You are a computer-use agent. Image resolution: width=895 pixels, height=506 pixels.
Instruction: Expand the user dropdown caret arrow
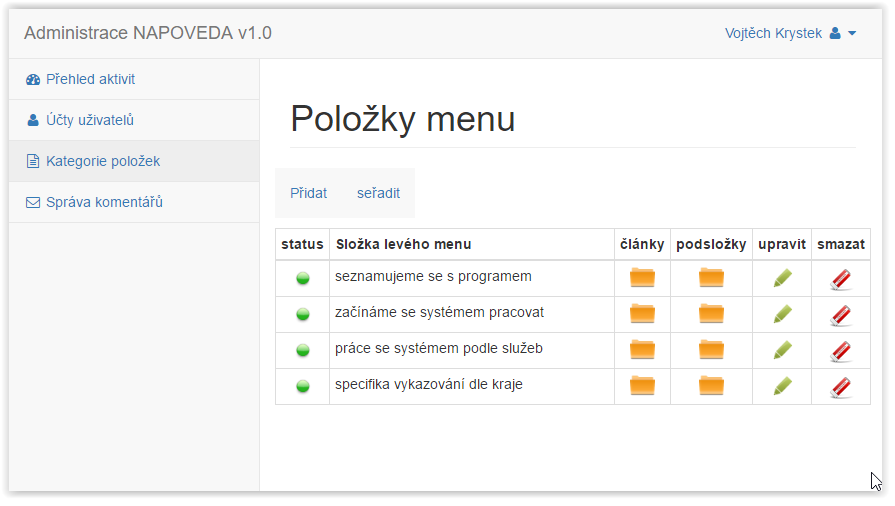[x=852, y=33]
